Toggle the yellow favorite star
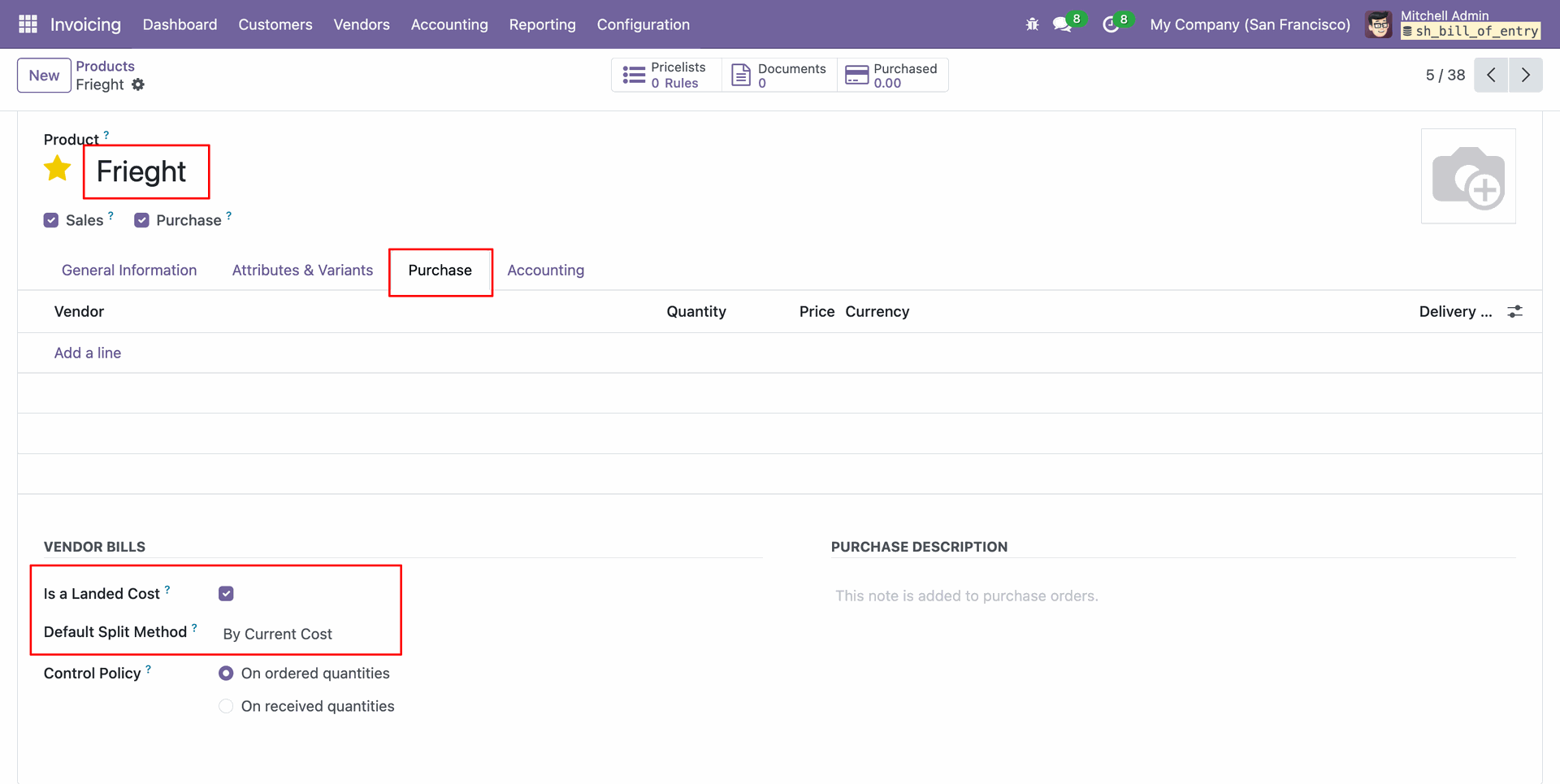The image size is (1560, 784). tap(58, 169)
